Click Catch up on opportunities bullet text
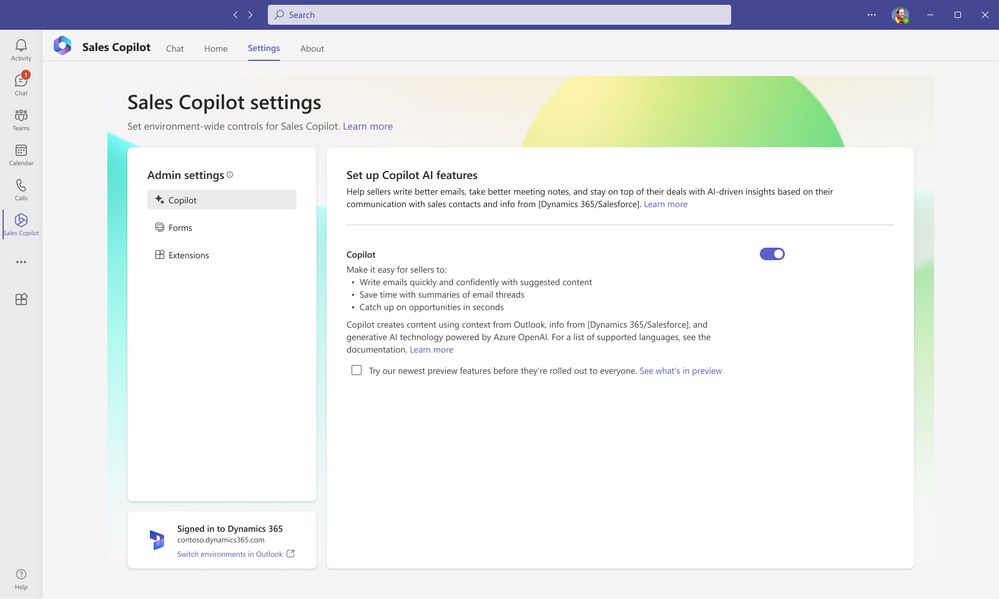Screen dimensions: 999x599 [x=431, y=307]
